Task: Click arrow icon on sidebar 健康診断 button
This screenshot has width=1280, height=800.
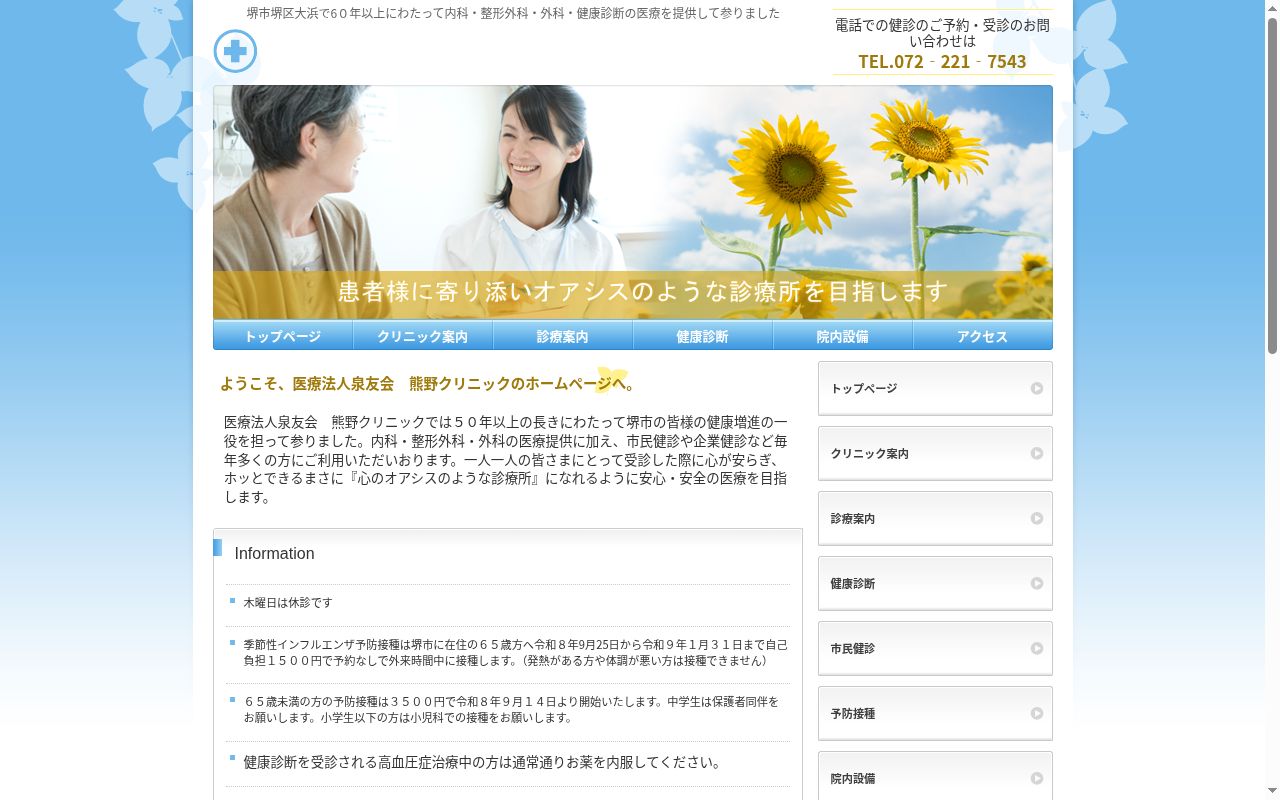Action: click(x=1037, y=583)
